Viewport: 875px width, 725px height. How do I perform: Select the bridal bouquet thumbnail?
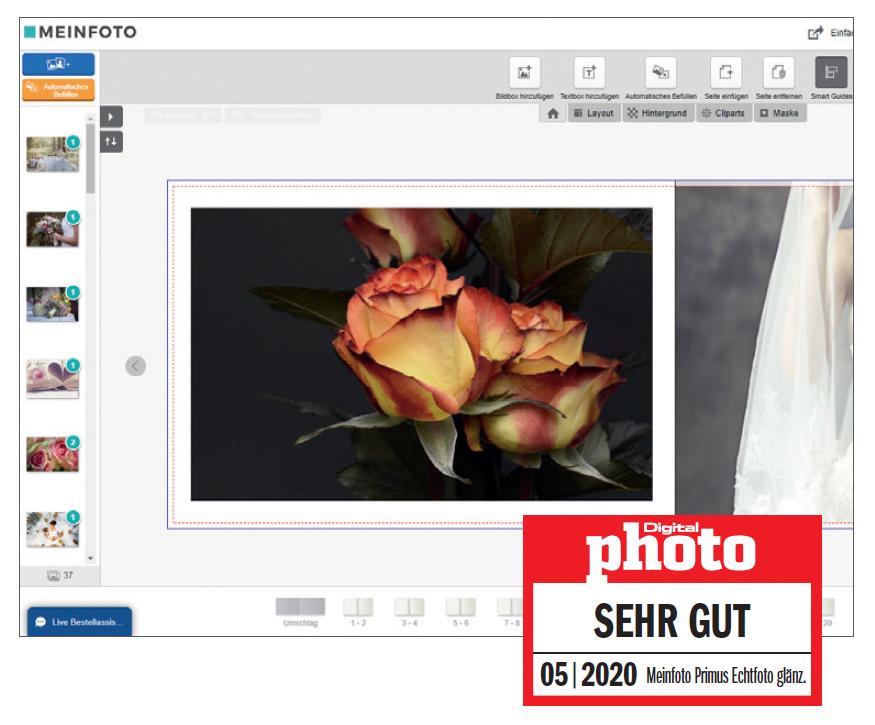tap(52, 229)
